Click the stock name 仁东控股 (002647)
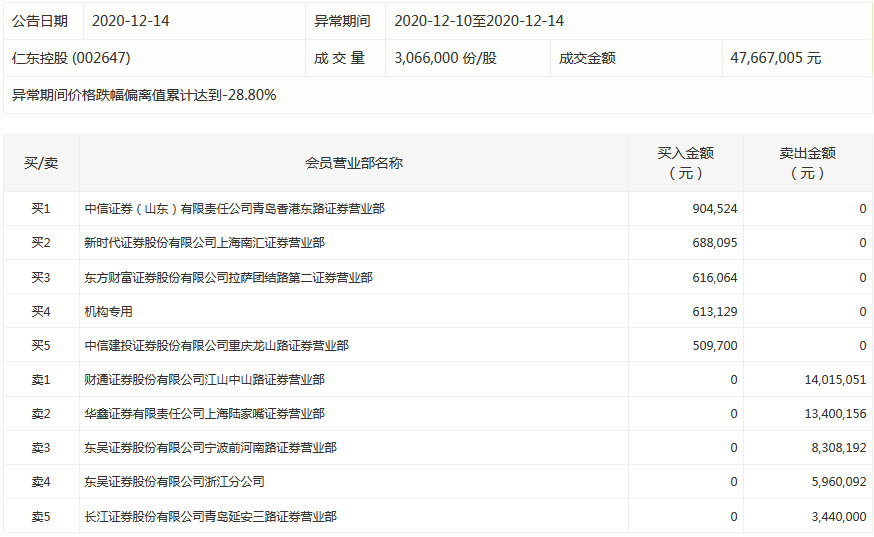Screen dimensions: 874x537 (x=71, y=58)
